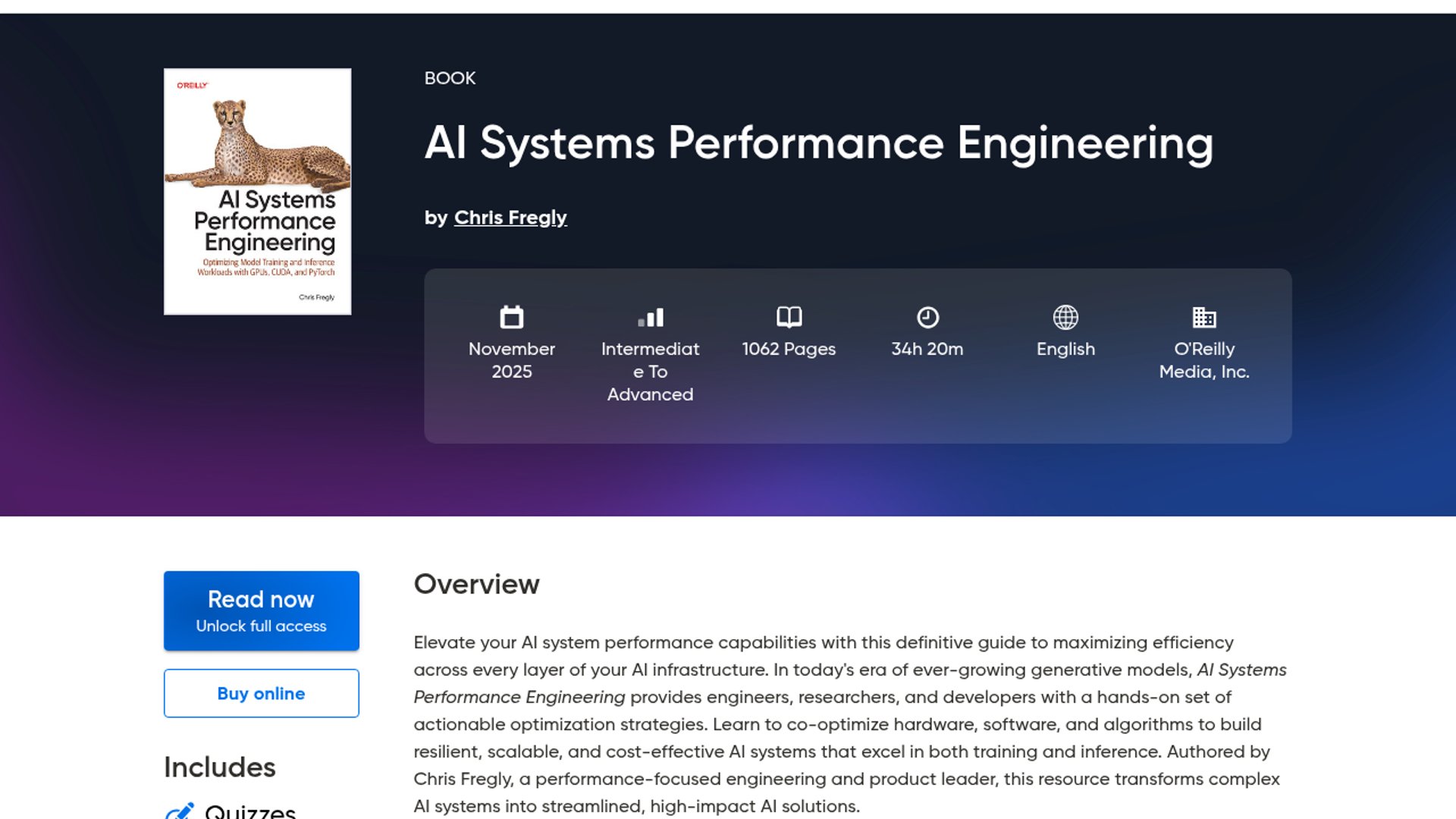Click the Intermediate To Advanced label

pos(651,372)
